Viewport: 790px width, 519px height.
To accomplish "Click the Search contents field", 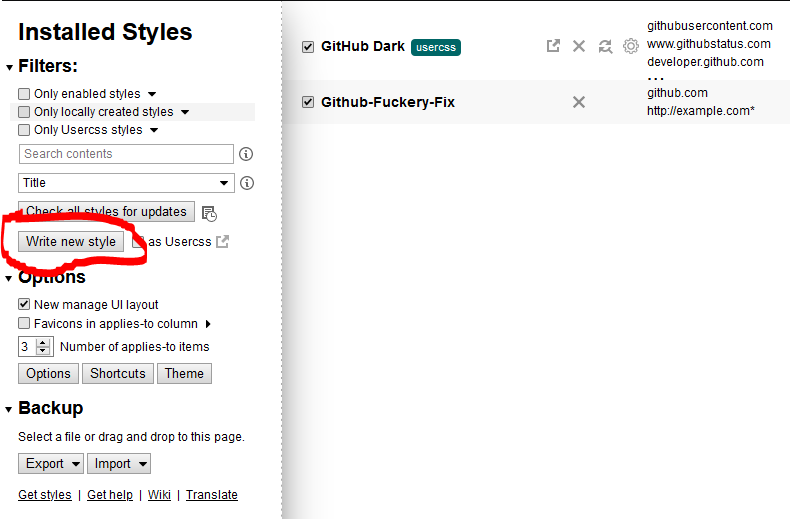I will pos(126,154).
